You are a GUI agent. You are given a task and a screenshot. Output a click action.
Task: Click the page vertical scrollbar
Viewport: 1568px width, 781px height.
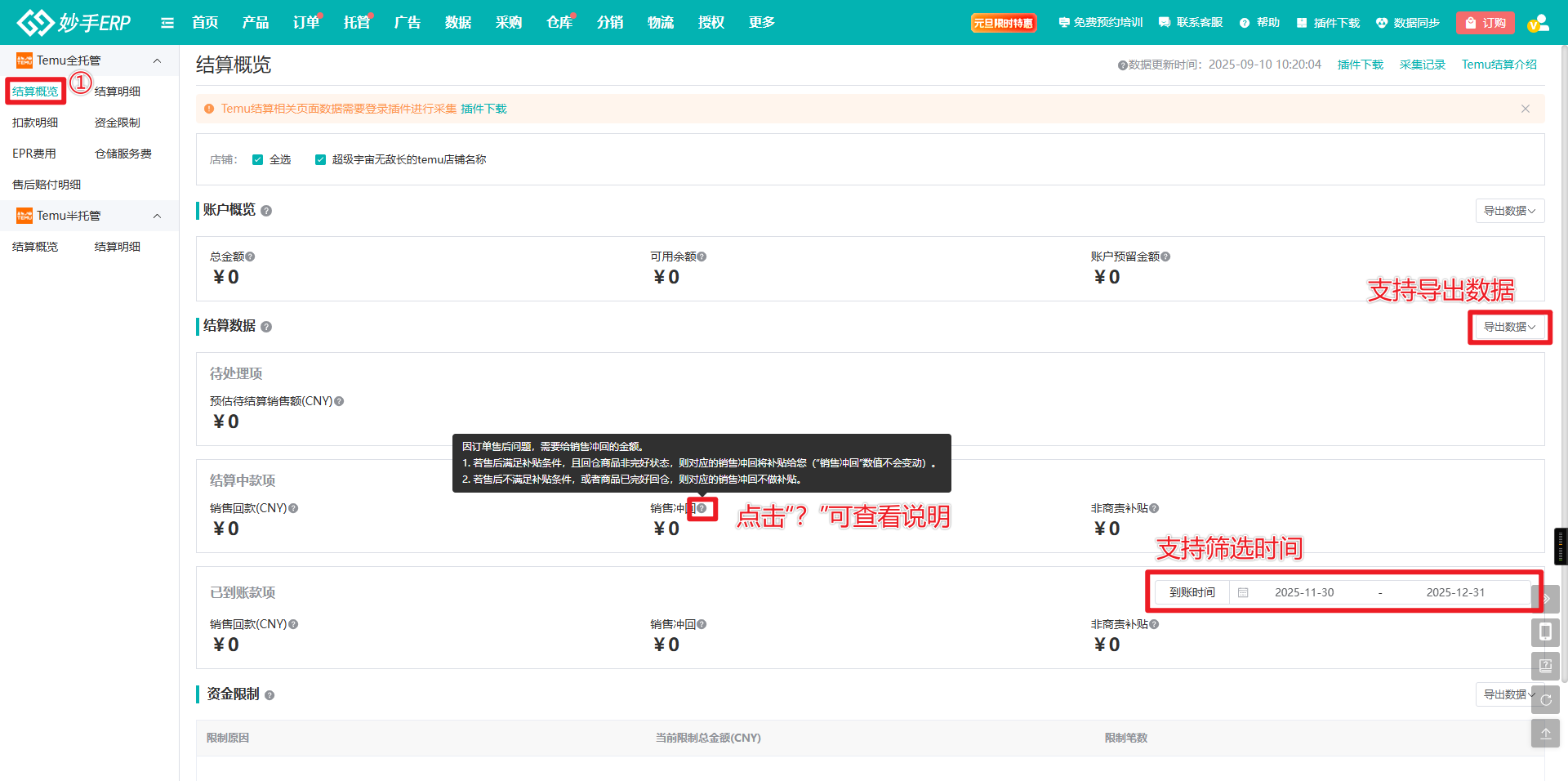point(1564,364)
